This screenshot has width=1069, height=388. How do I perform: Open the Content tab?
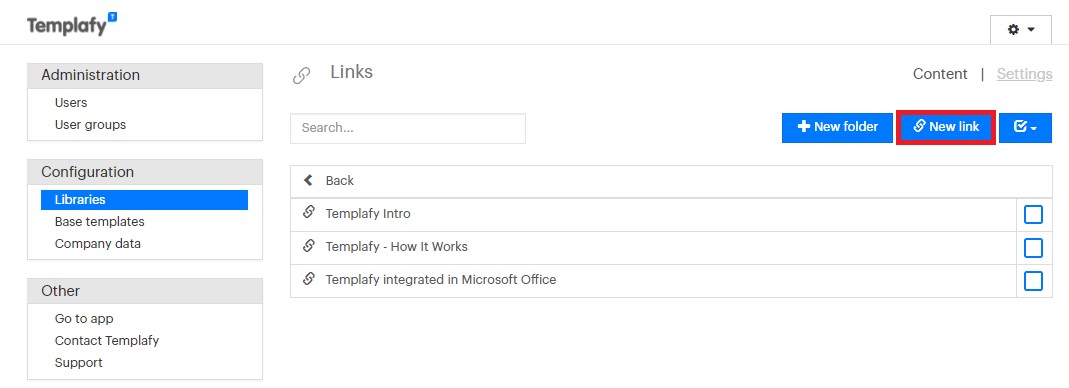point(940,74)
